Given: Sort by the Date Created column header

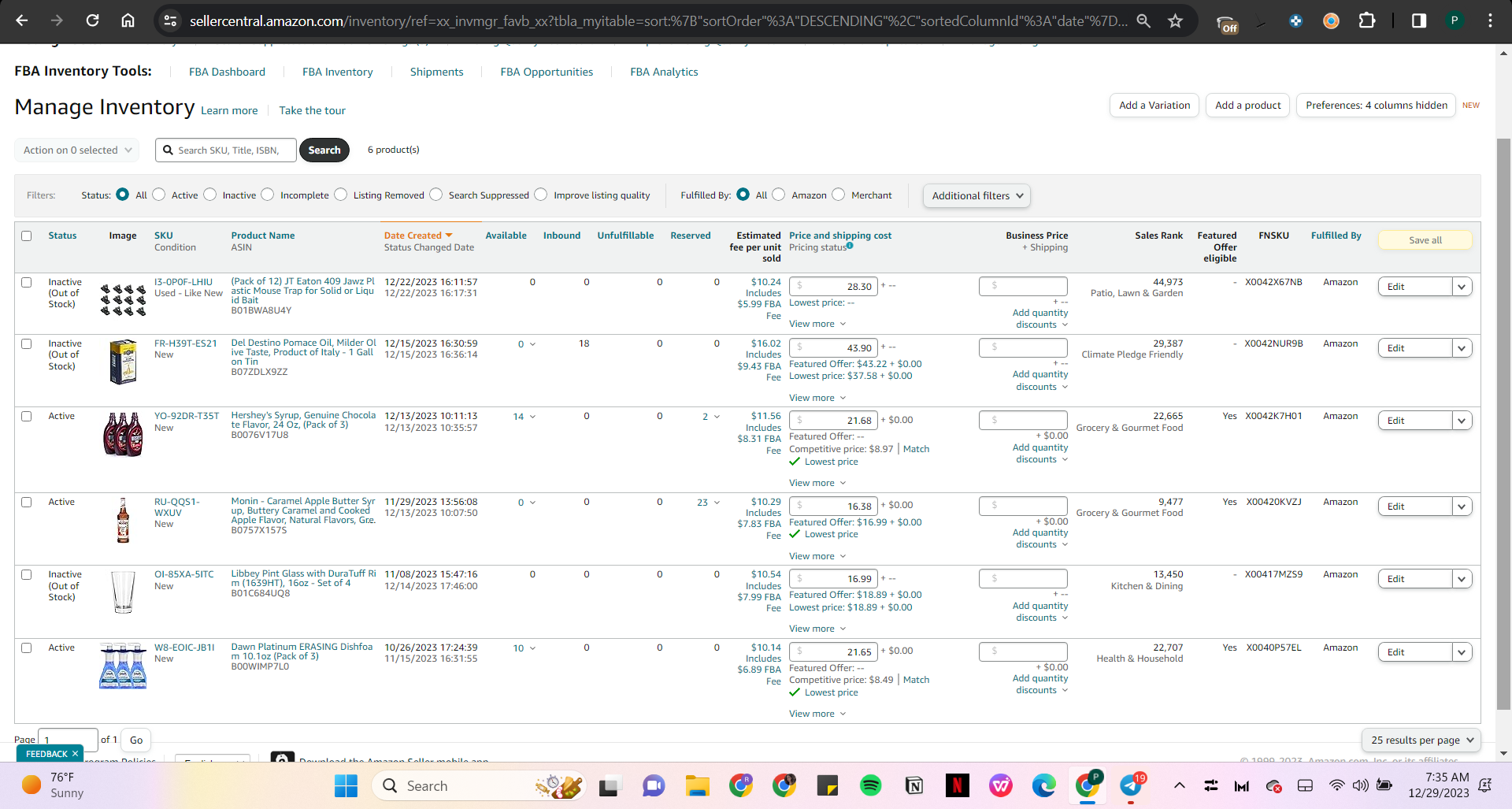Looking at the screenshot, I should click(x=418, y=236).
